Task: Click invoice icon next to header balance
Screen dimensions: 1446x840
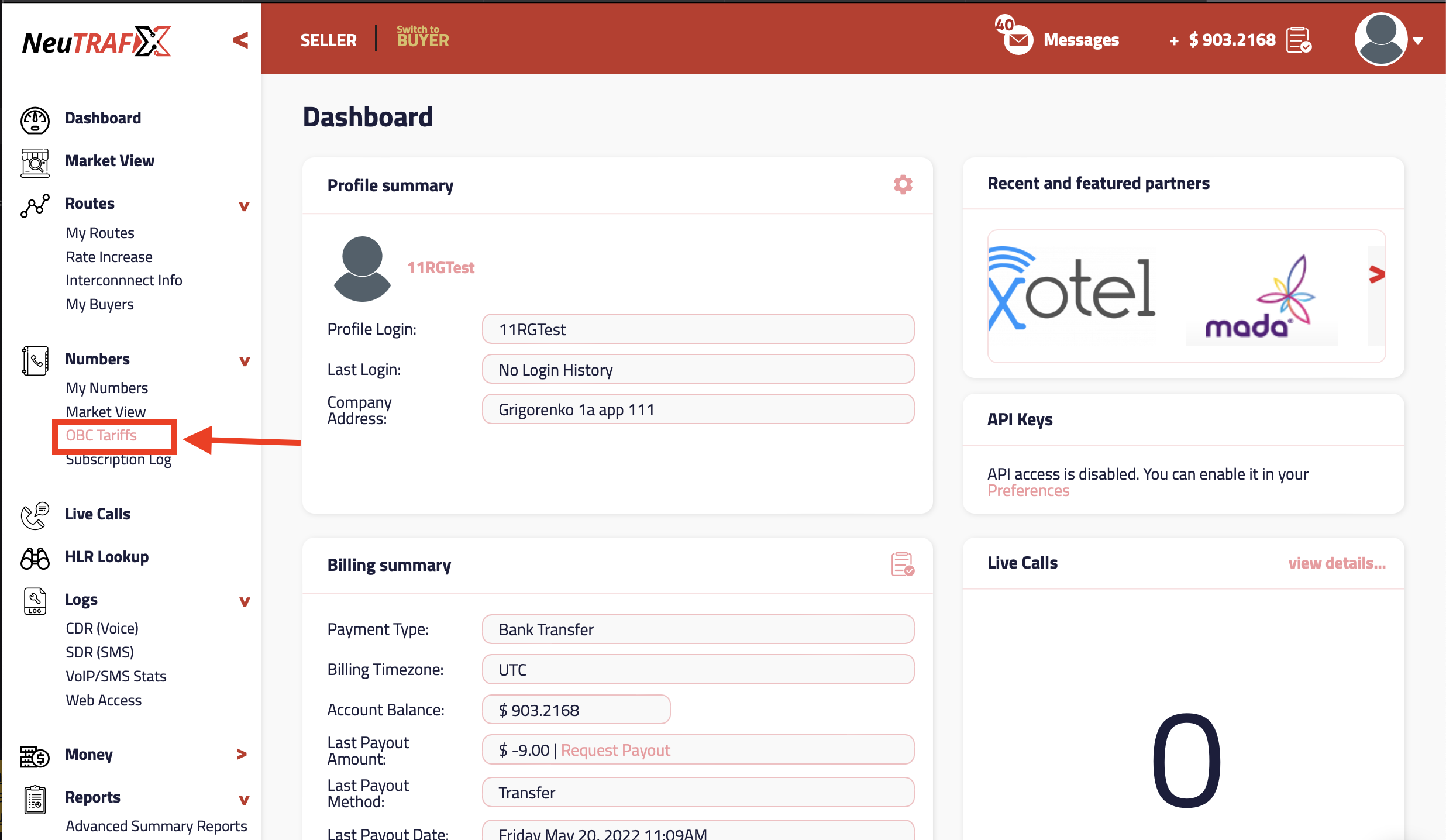Action: click(x=1299, y=40)
